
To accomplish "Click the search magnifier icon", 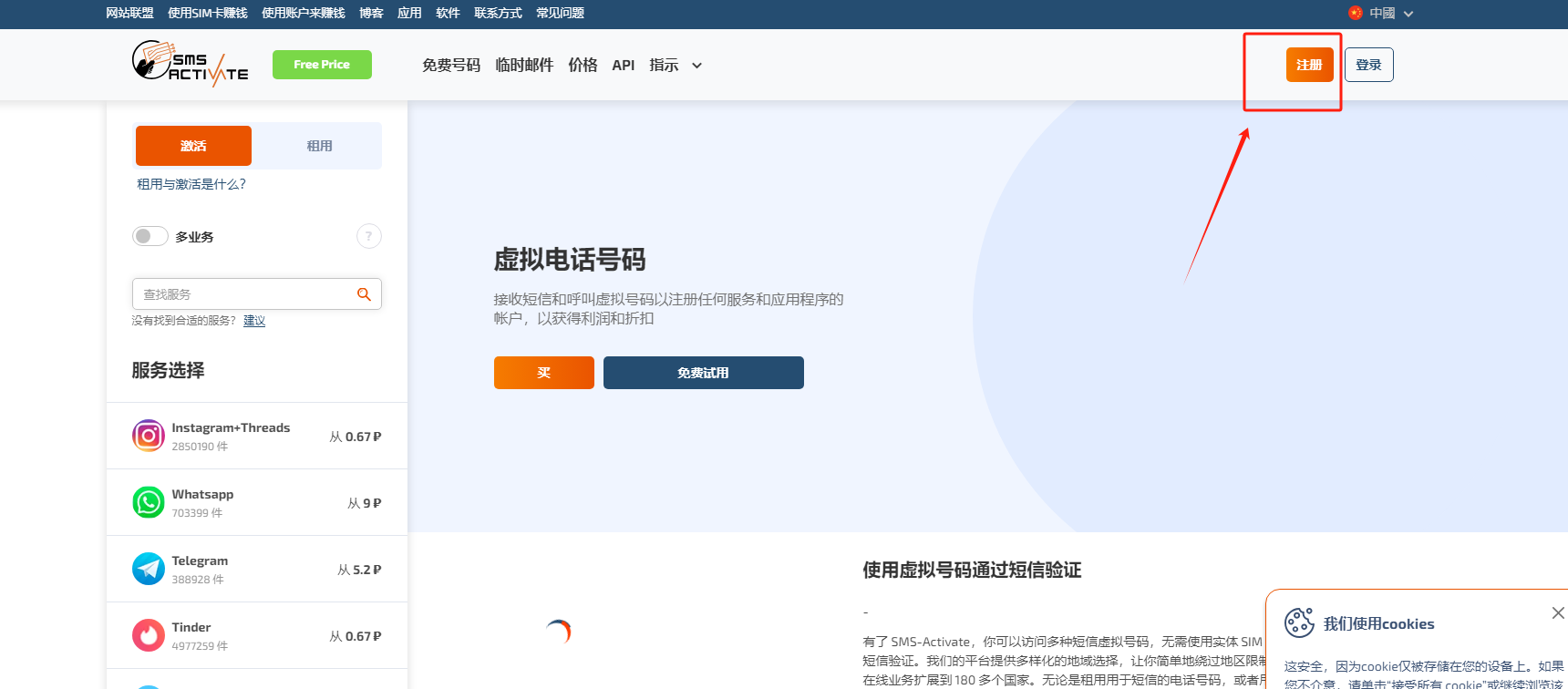I will click(x=364, y=294).
